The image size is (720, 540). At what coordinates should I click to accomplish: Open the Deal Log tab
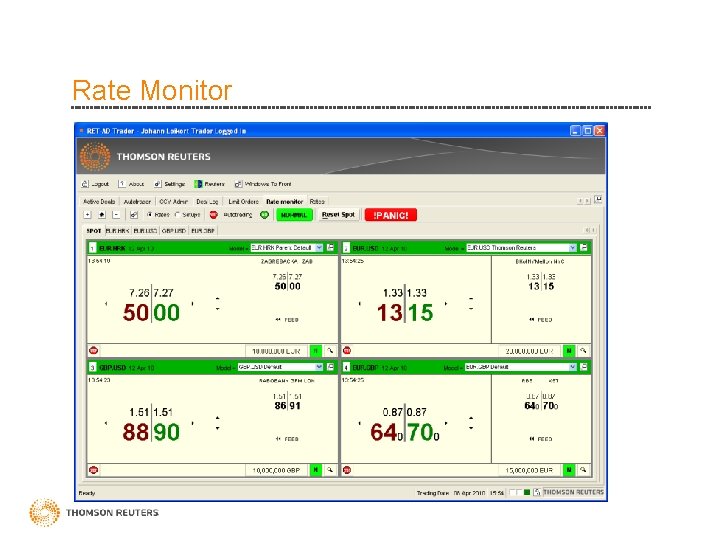[x=207, y=202]
